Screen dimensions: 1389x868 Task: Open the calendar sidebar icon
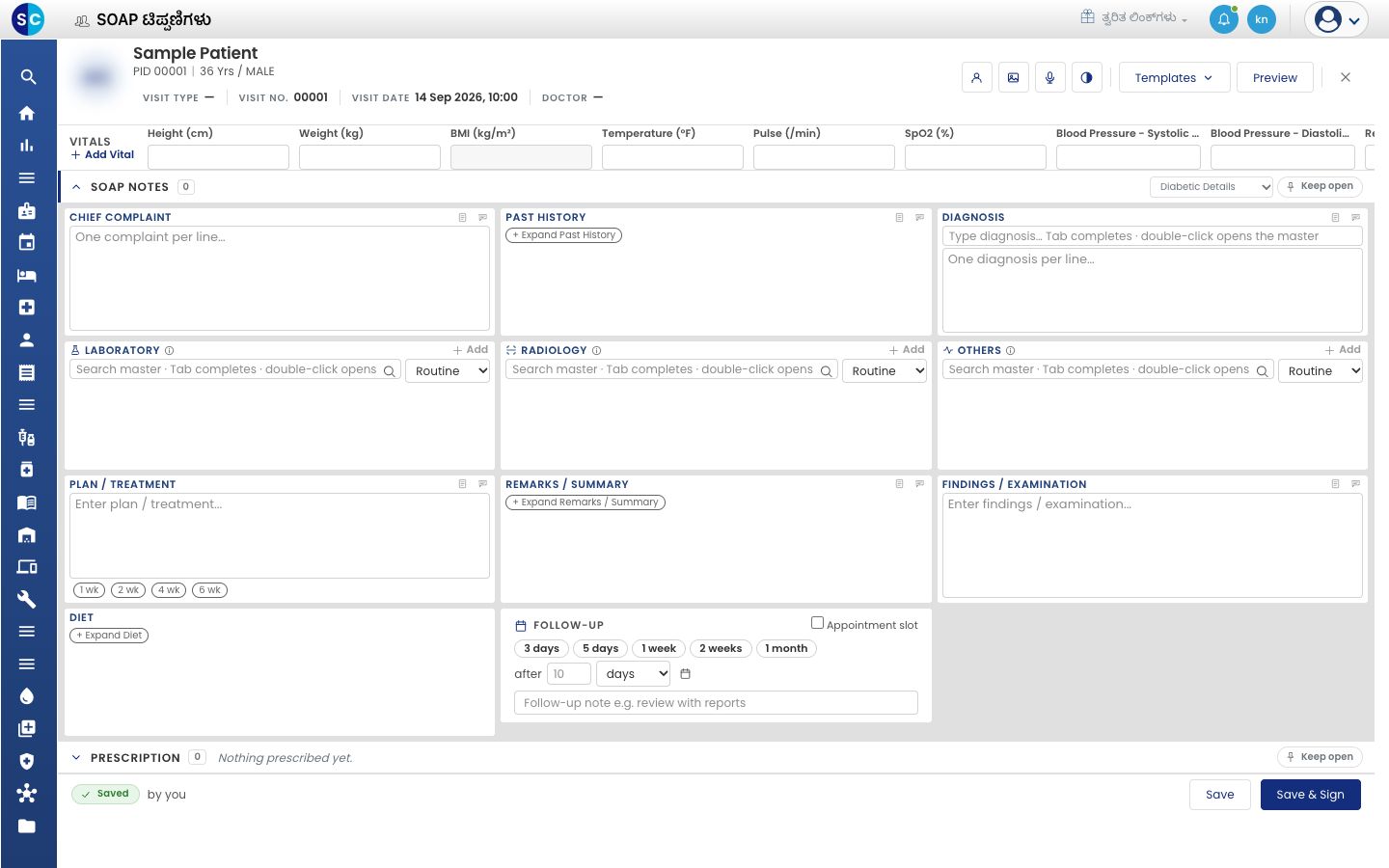pyautogui.click(x=27, y=242)
